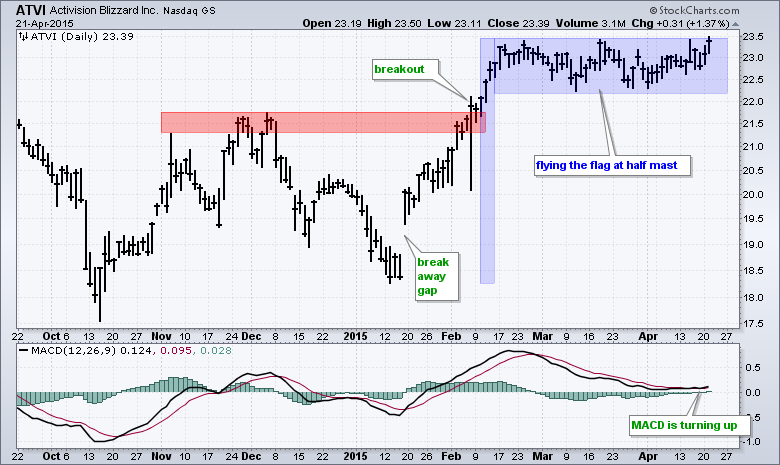Click the red signal line value 0.095
Screen dimensions: 780x465
(x=176, y=351)
